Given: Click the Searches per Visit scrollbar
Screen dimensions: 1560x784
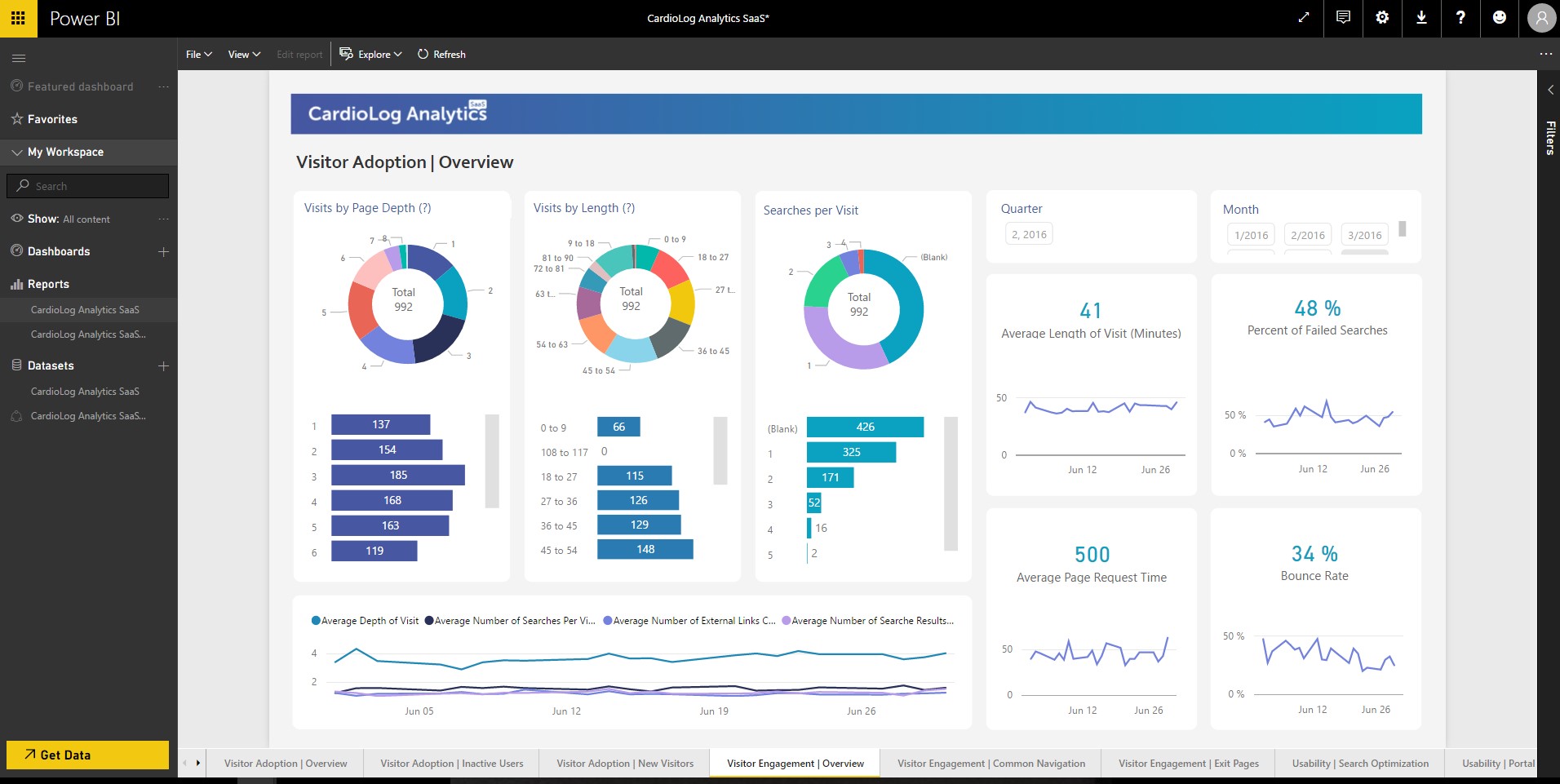Looking at the screenshot, I should pos(951,484).
